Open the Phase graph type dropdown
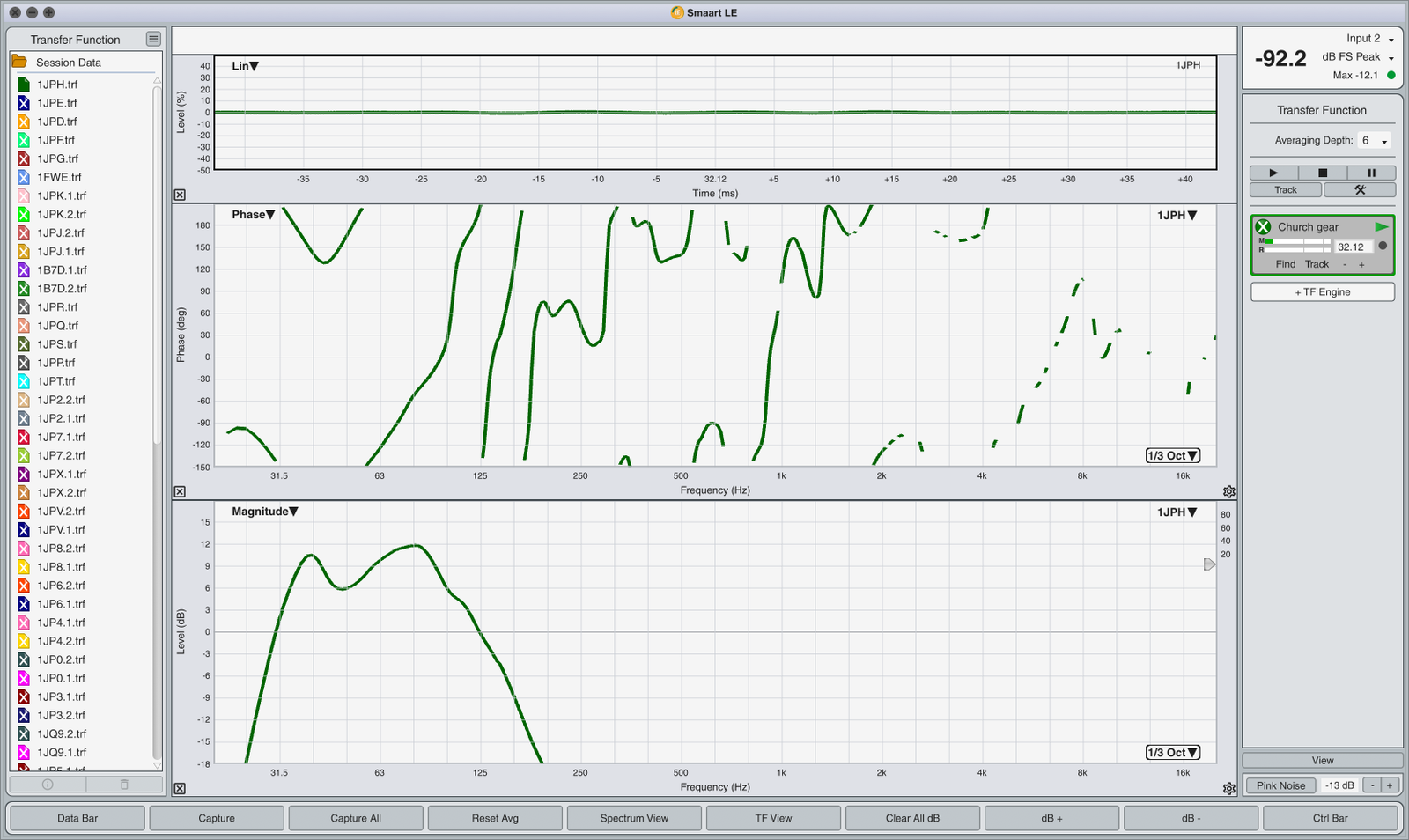Screen dimensions: 1409x840 click(254, 214)
